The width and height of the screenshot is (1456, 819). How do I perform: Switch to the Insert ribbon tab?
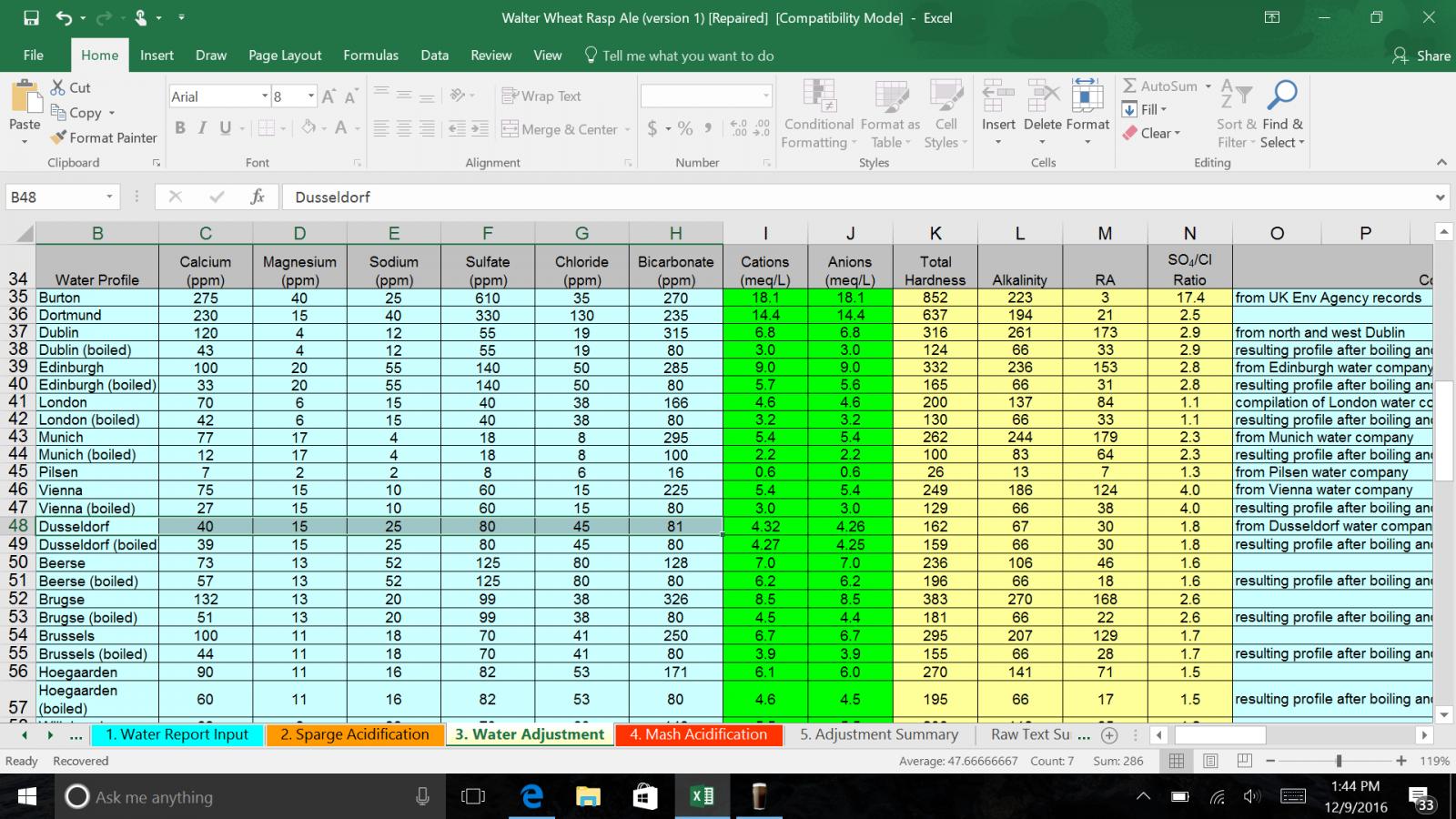click(x=157, y=56)
